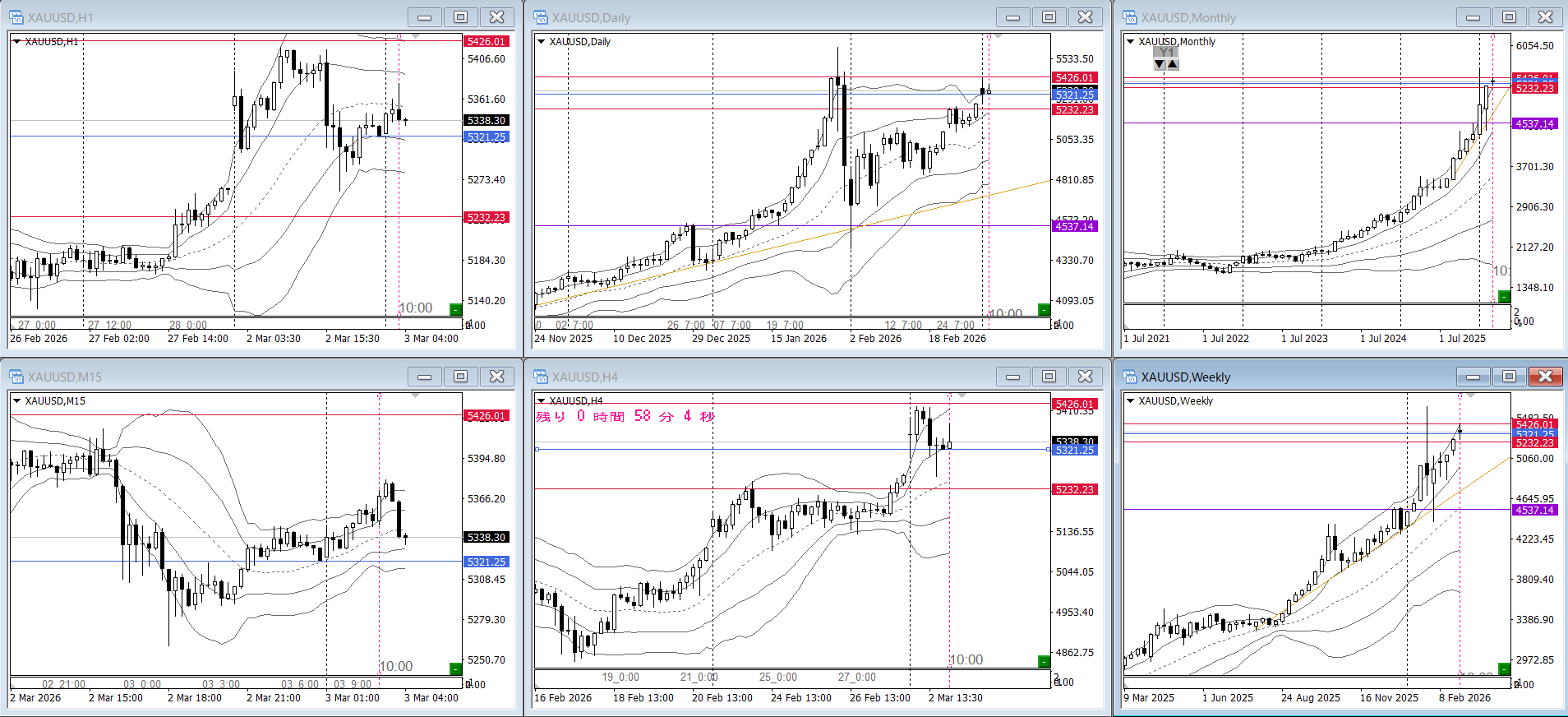Open the XAUUSD,M15 label dropdown triangle
The width and height of the screenshot is (1568, 717).
[x=16, y=400]
